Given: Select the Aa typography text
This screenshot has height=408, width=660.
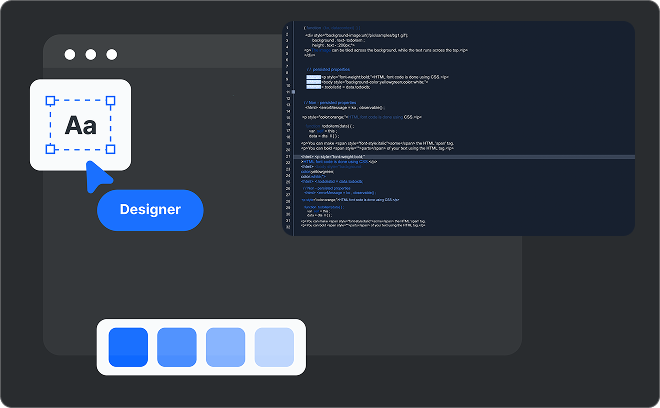Looking at the screenshot, I should tap(80, 126).
